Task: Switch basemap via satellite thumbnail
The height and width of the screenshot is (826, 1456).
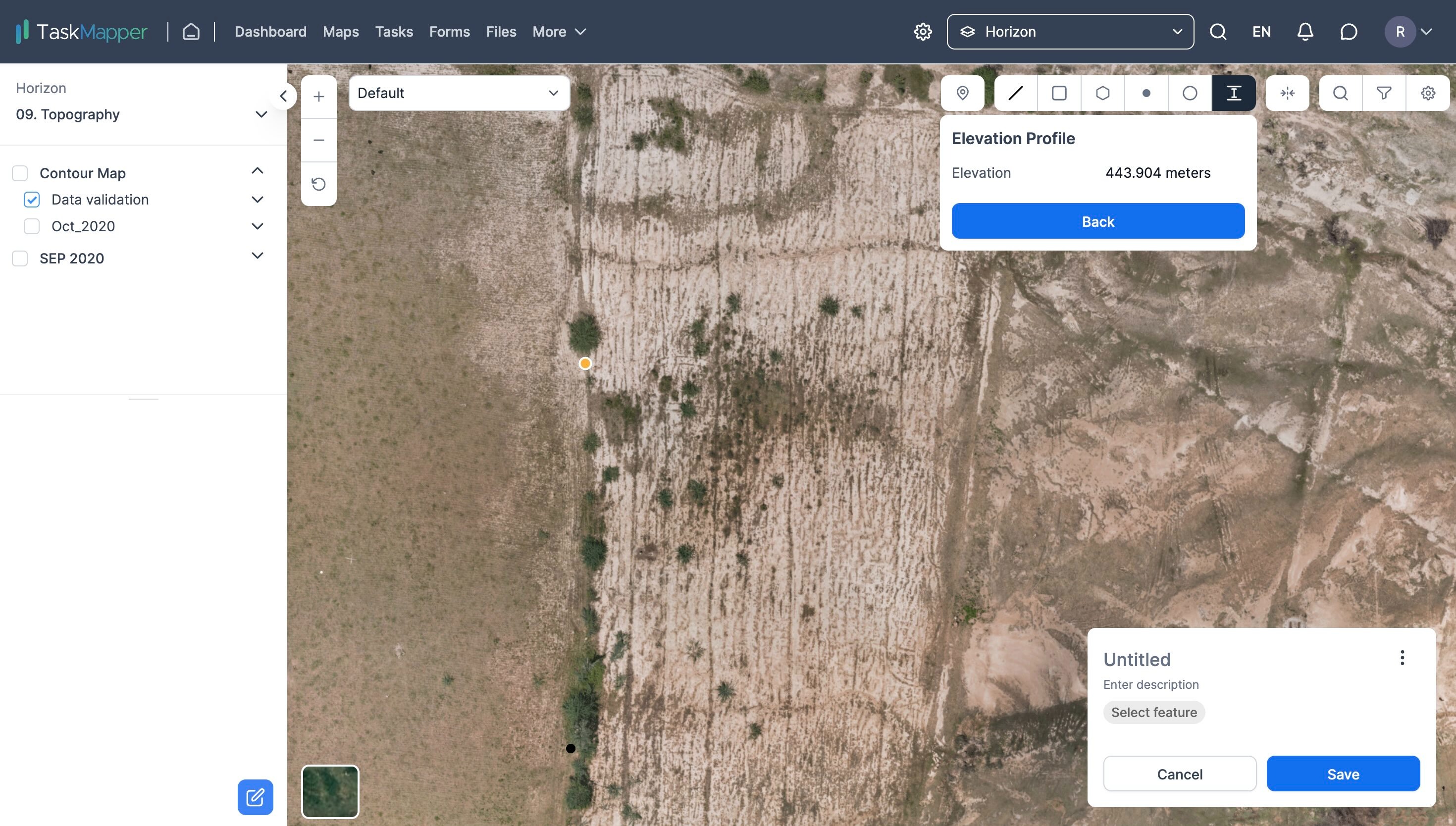Action: [x=330, y=792]
